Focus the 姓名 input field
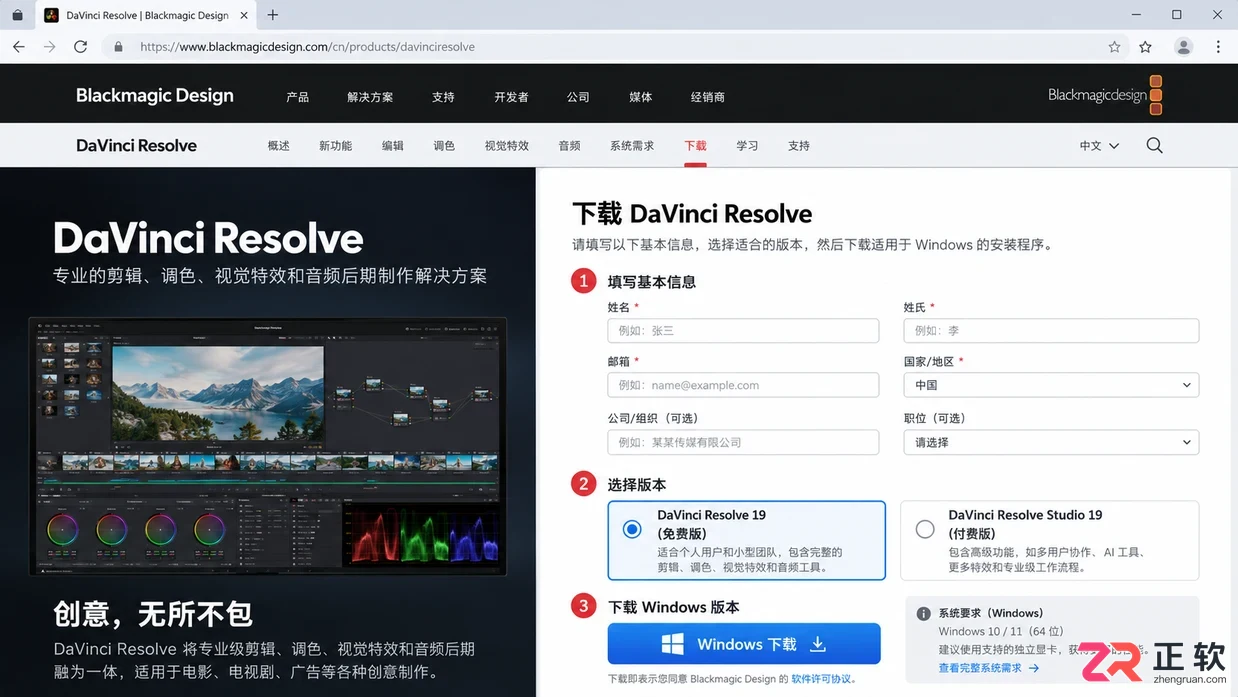The height and width of the screenshot is (697, 1238). [743, 331]
